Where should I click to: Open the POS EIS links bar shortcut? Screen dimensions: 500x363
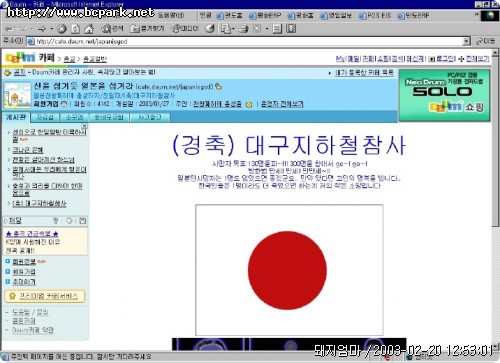tap(375, 16)
